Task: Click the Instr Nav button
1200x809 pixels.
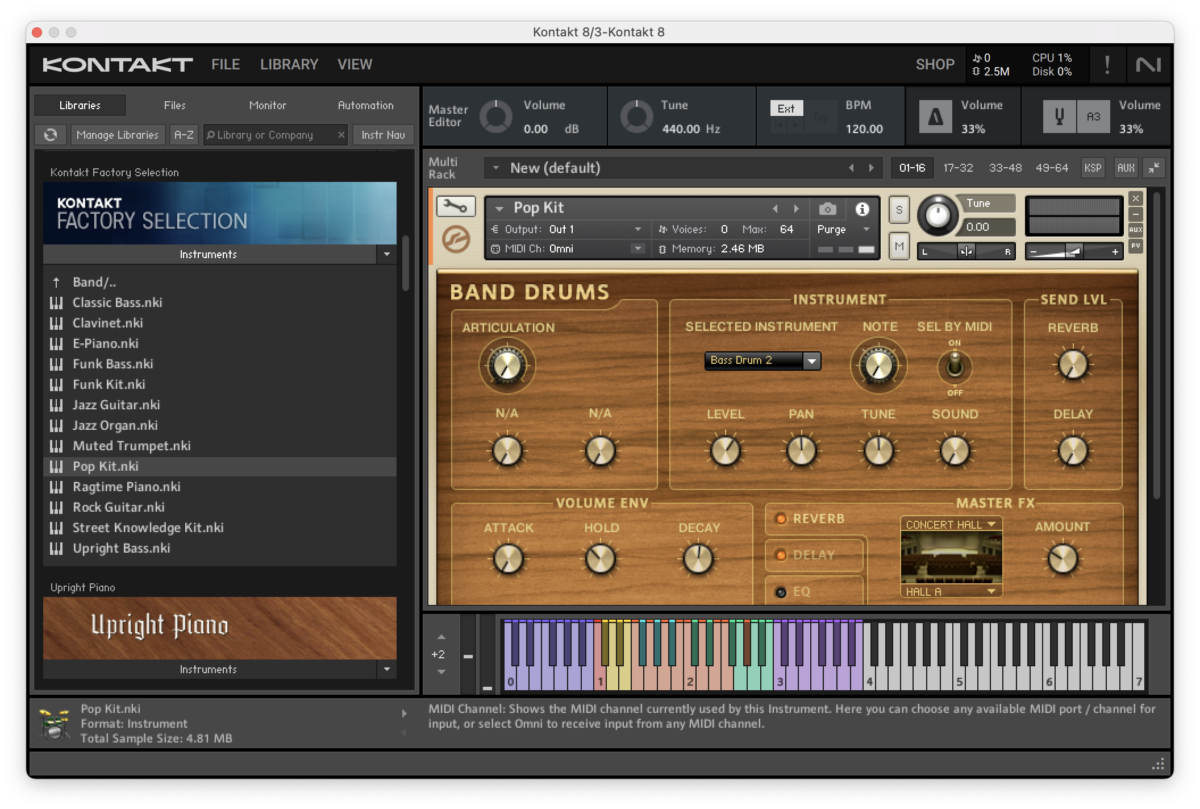Action: [x=383, y=135]
